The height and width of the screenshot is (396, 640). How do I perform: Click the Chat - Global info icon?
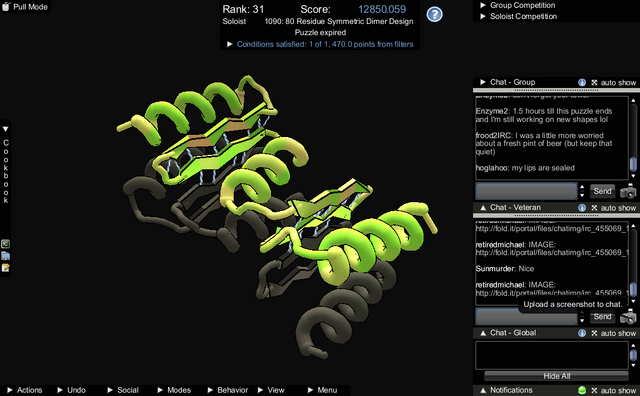point(582,333)
